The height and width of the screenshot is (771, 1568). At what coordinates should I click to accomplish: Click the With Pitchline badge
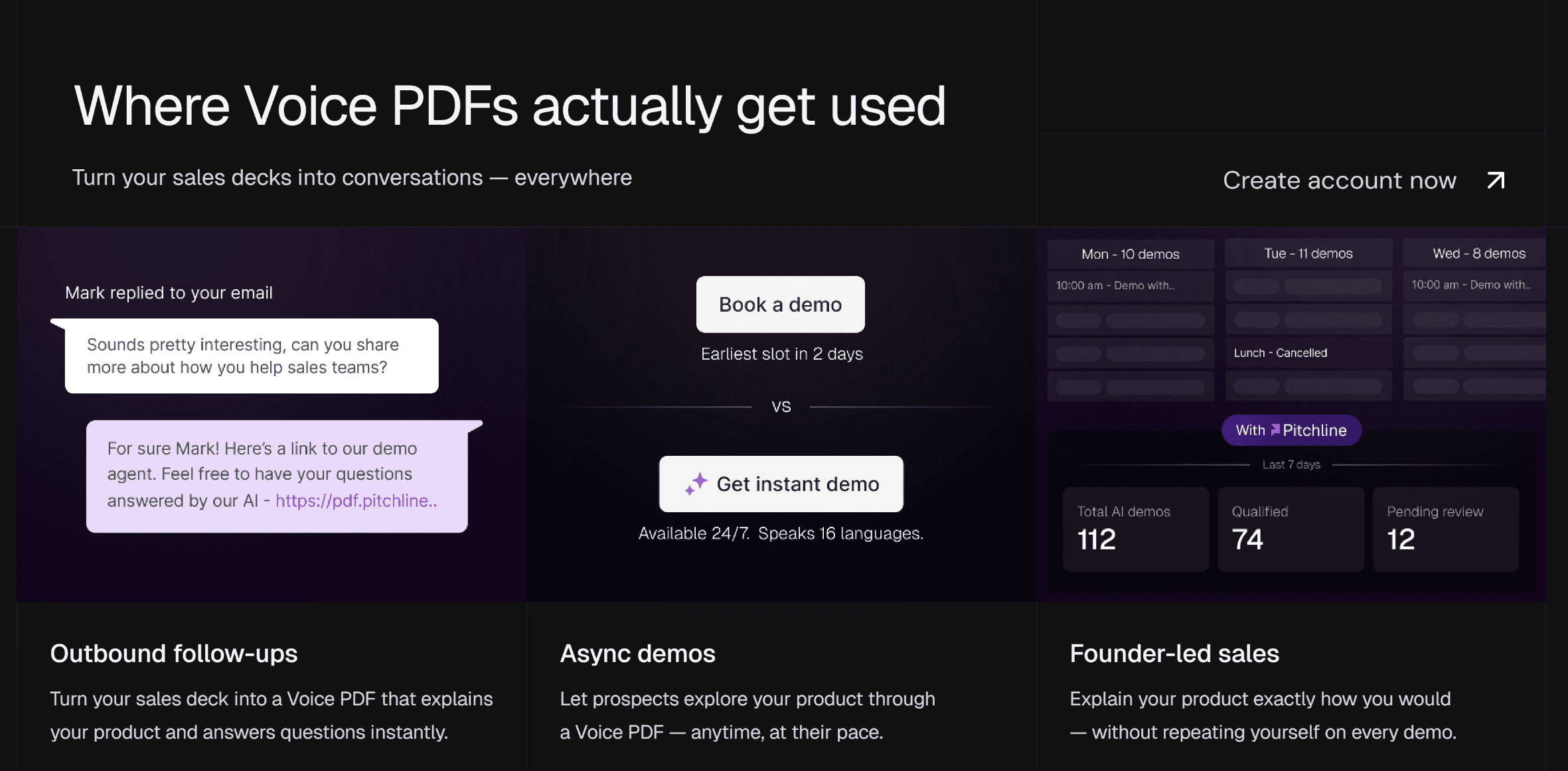pyautogui.click(x=1291, y=431)
